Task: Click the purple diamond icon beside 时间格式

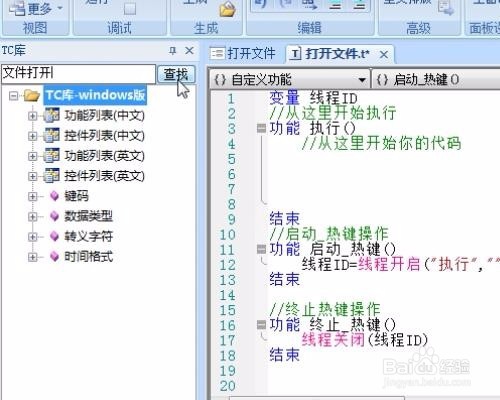Action: (x=54, y=256)
